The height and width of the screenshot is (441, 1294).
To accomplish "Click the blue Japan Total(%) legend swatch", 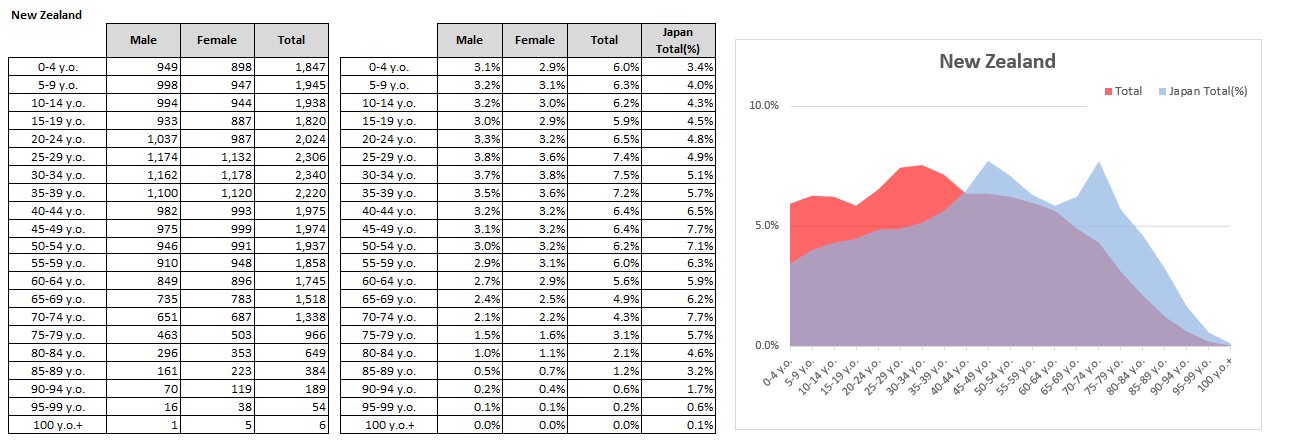I will (1162, 91).
